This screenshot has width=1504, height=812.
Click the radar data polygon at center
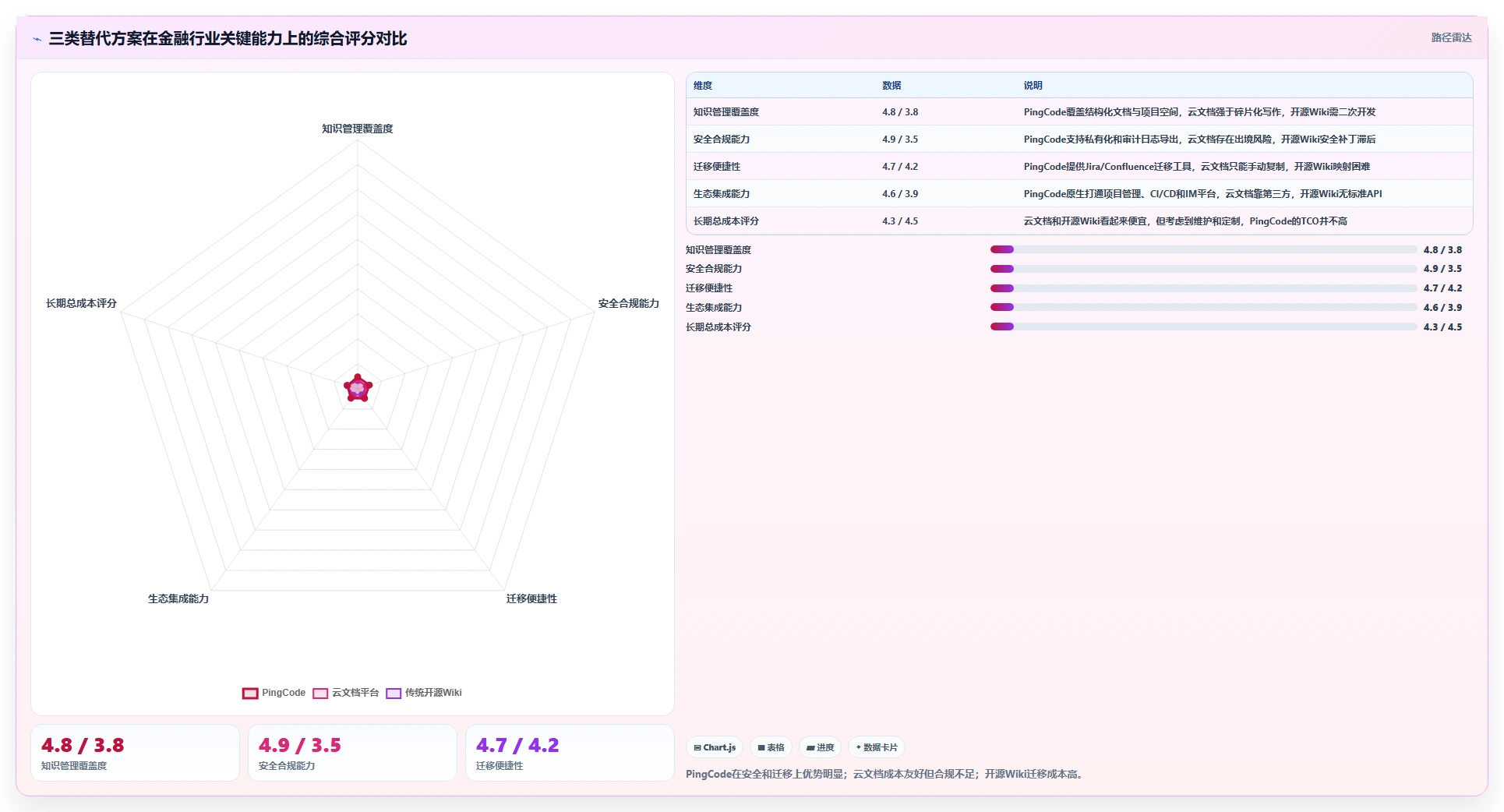358,388
